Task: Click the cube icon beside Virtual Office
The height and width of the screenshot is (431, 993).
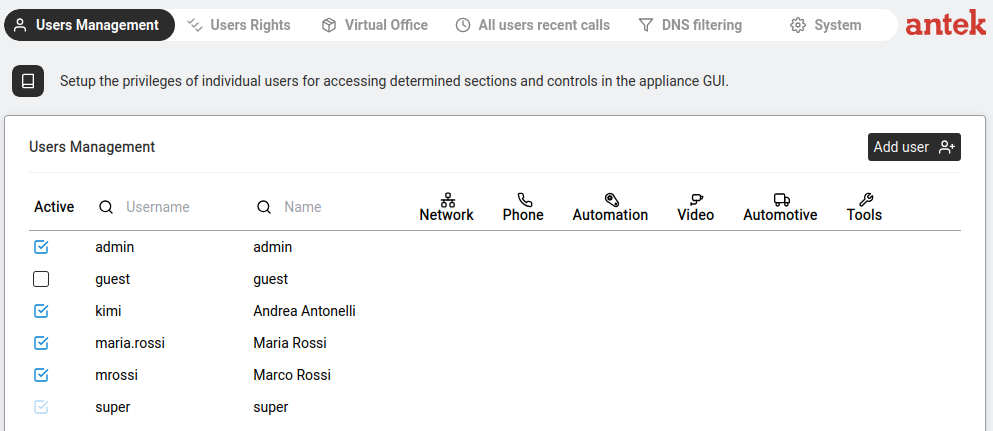Action: pyautogui.click(x=329, y=25)
